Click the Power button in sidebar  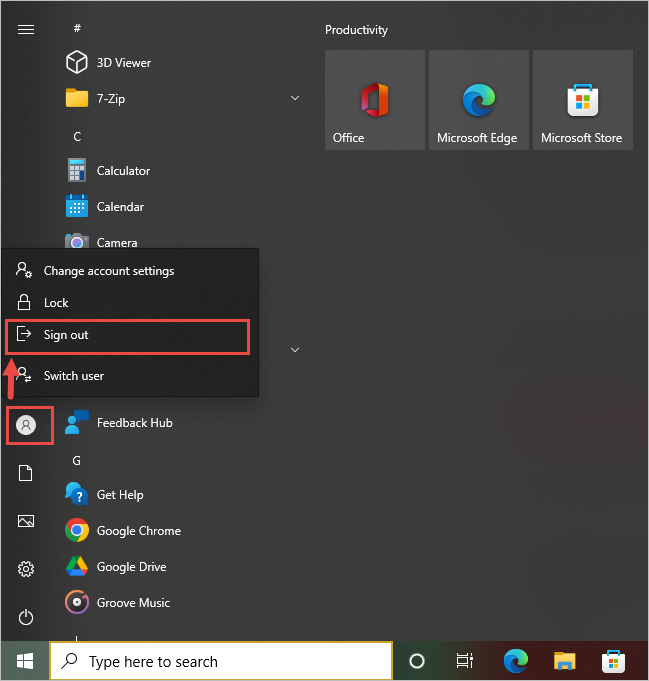tap(26, 617)
